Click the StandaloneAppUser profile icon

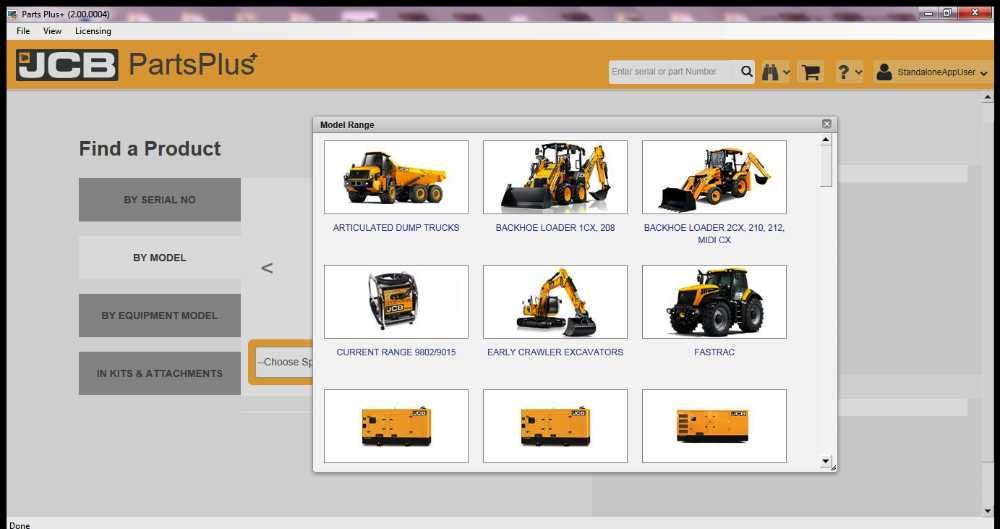[884, 72]
